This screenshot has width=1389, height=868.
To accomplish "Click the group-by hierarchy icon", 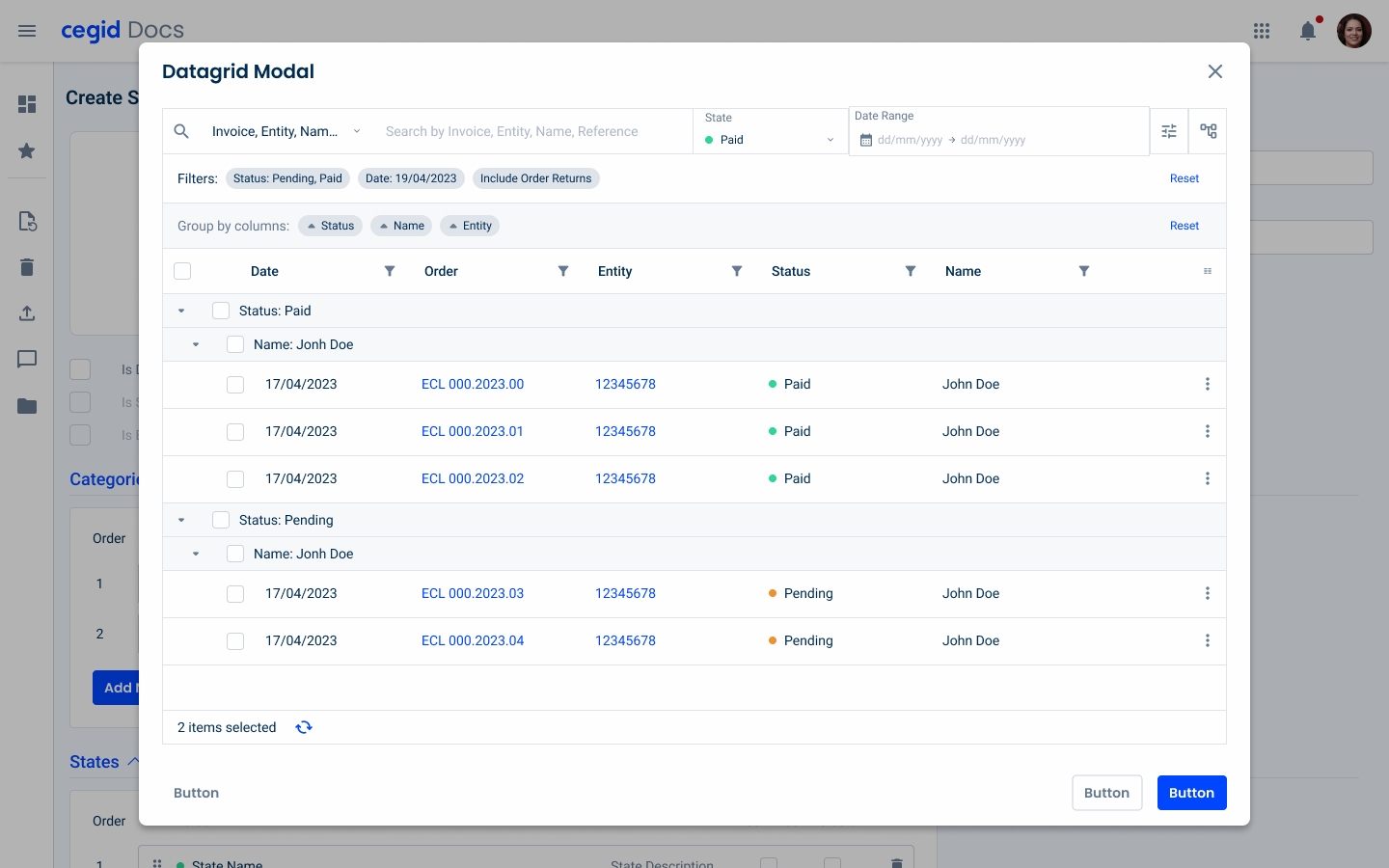I will [x=1208, y=131].
